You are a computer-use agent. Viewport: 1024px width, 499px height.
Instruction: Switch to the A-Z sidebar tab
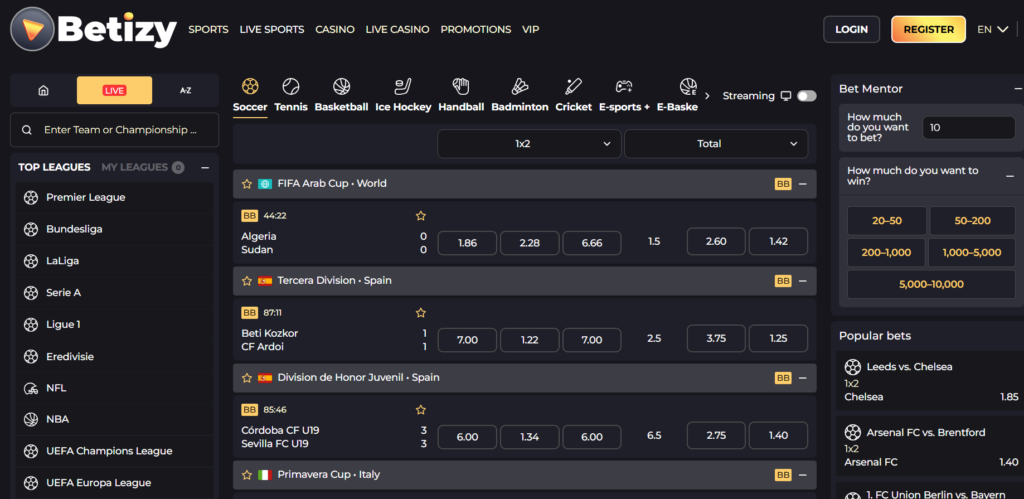(185, 90)
